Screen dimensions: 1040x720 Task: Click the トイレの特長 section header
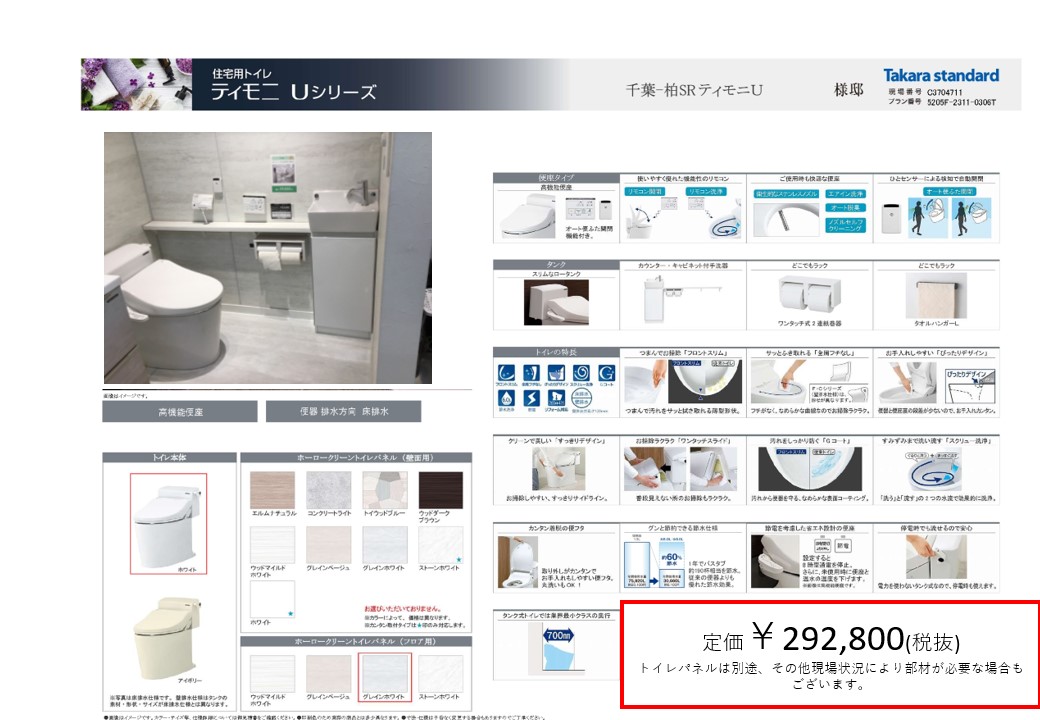555,352
